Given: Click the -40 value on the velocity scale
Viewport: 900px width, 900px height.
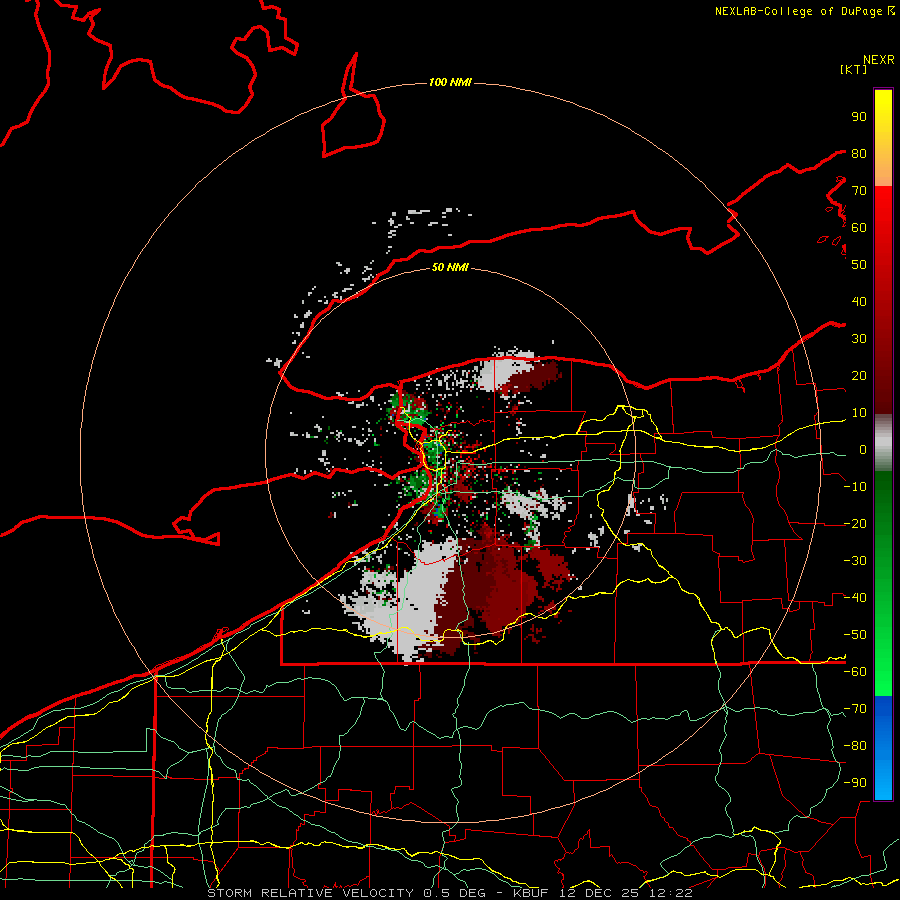Looking at the screenshot, I should (855, 598).
